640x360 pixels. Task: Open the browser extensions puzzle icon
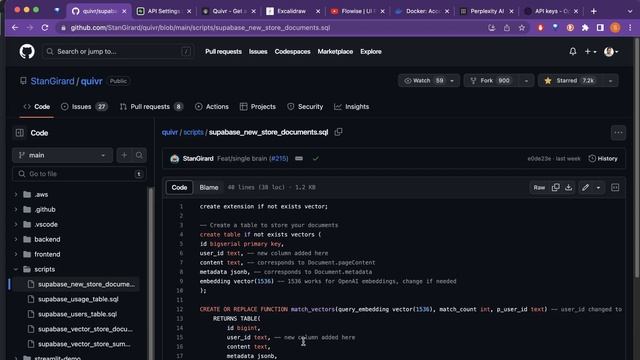[585, 28]
